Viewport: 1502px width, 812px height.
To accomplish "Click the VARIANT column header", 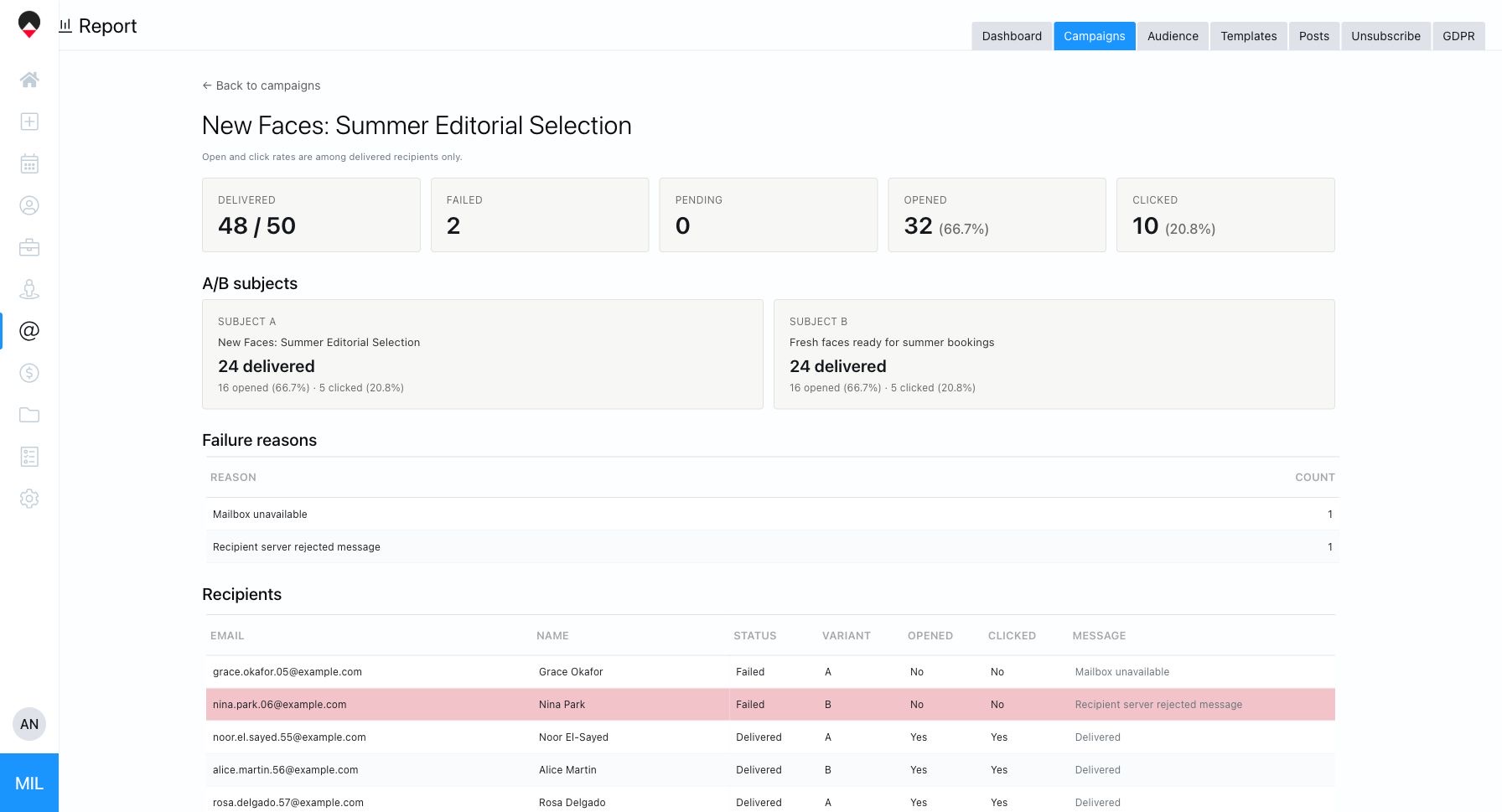I will [847, 636].
